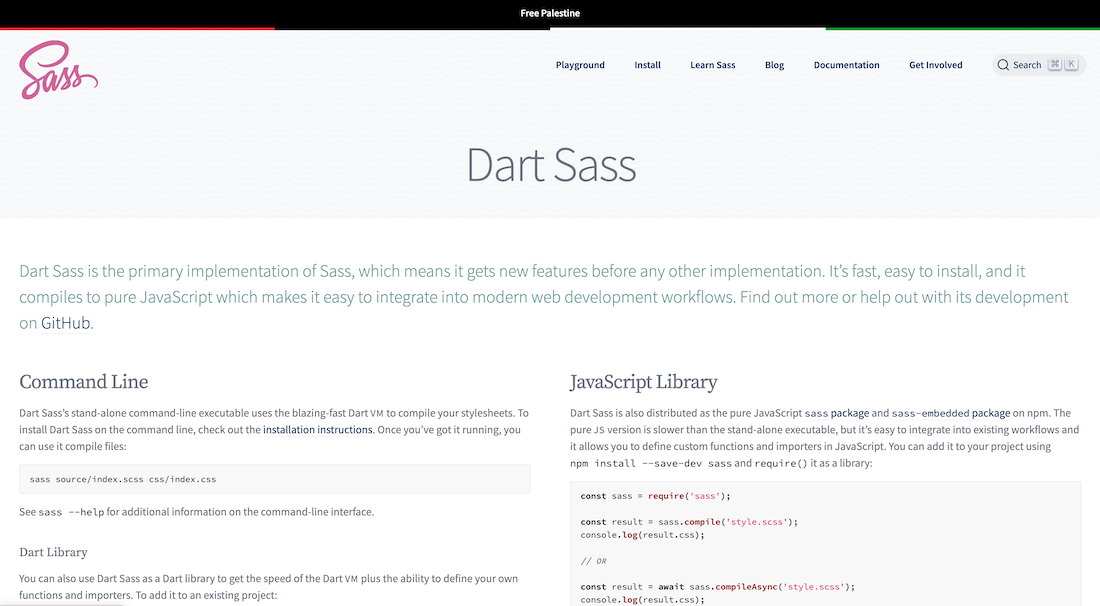Open the Documentation page
This screenshot has width=1100, height=606.
pos(846,64)
